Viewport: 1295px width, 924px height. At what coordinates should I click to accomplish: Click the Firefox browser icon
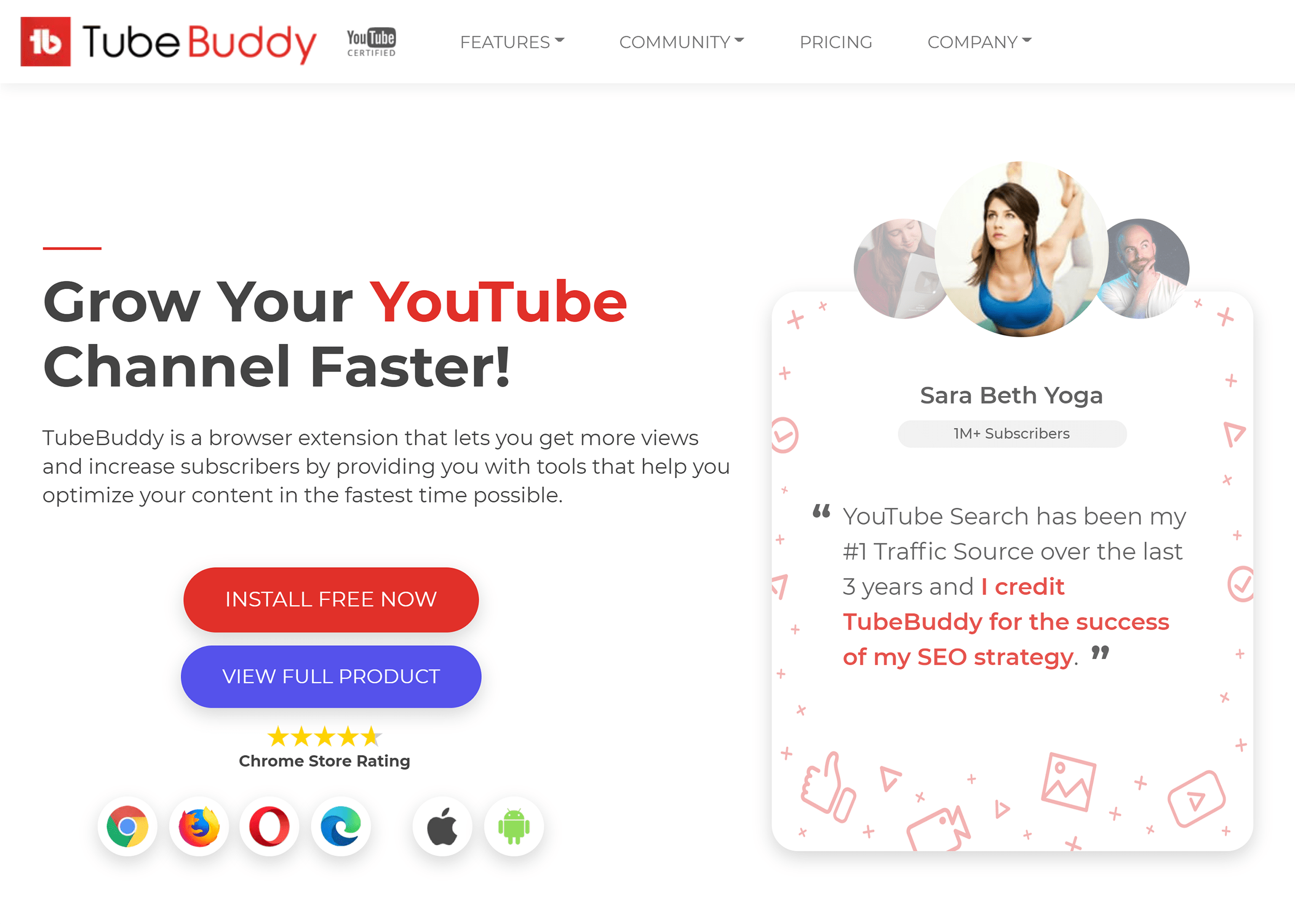pos(199,827)
